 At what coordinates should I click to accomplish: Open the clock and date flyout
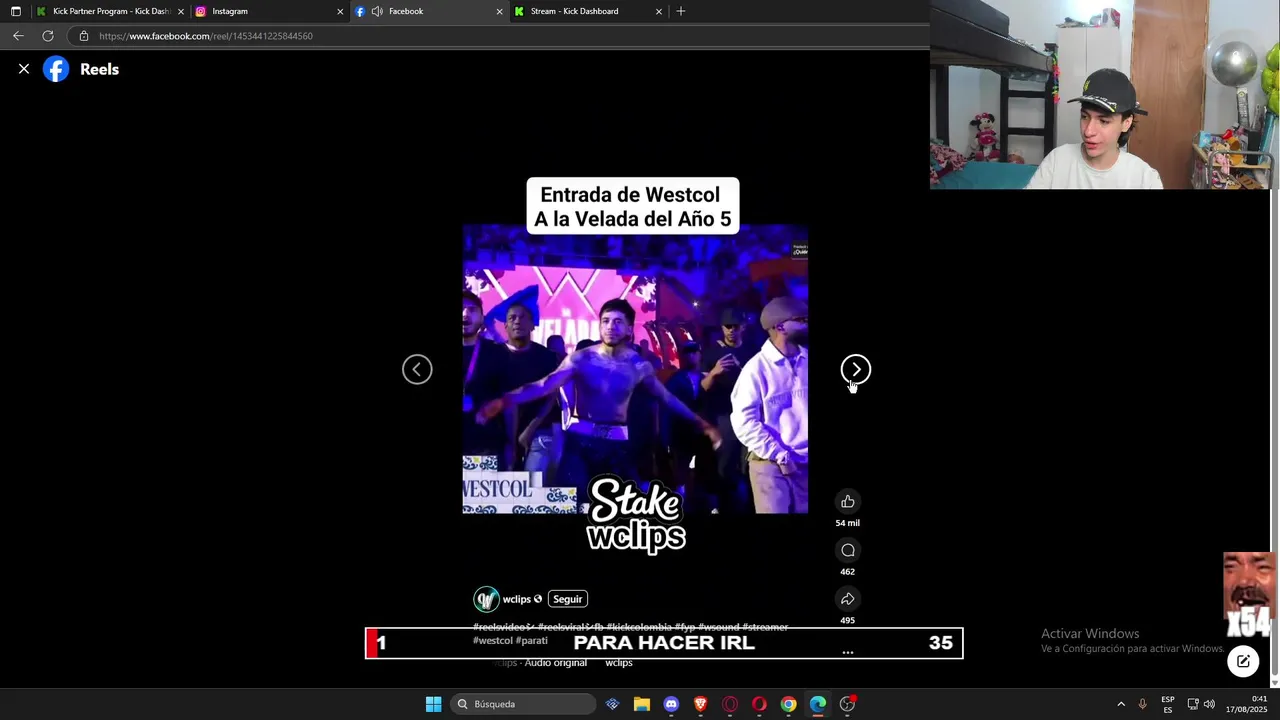click(x=1247, y=704)
